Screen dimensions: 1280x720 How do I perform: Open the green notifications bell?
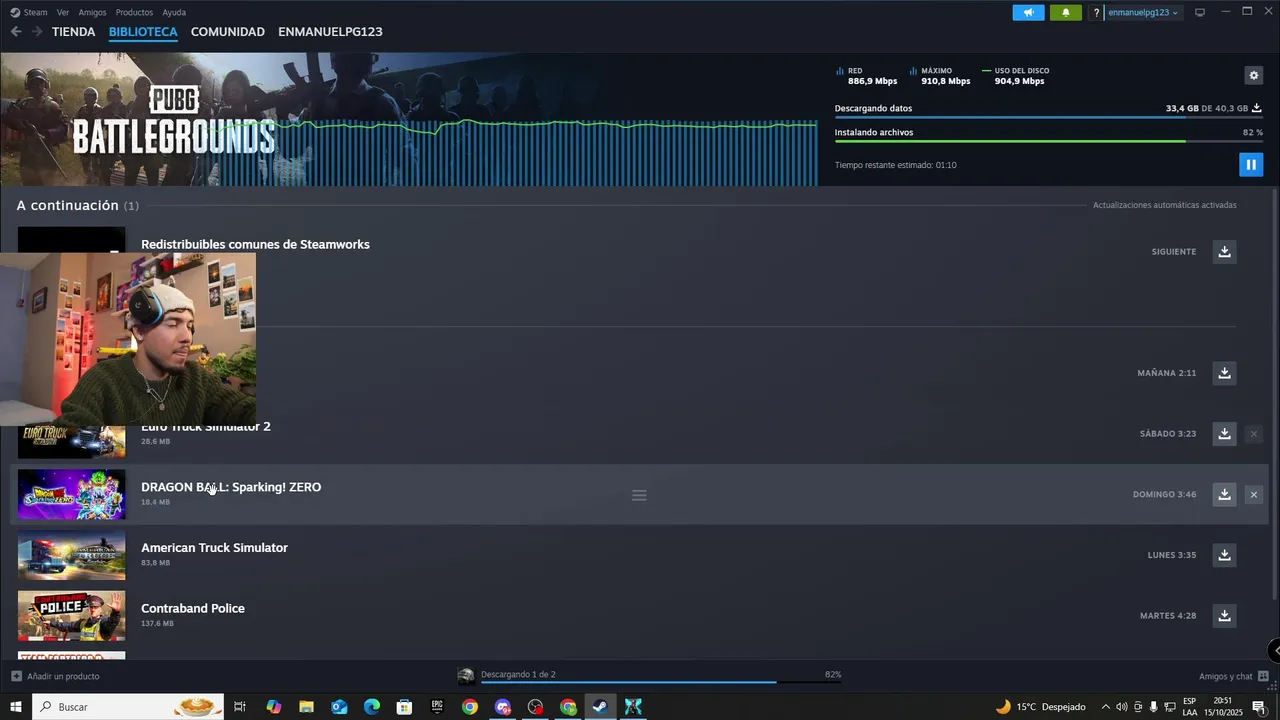tap(1065, 12)
